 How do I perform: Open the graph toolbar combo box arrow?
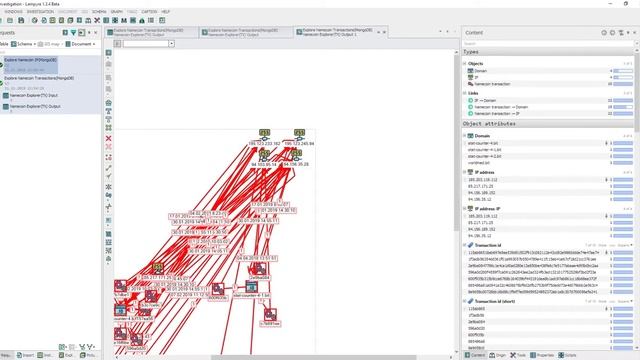click(171, 44)
